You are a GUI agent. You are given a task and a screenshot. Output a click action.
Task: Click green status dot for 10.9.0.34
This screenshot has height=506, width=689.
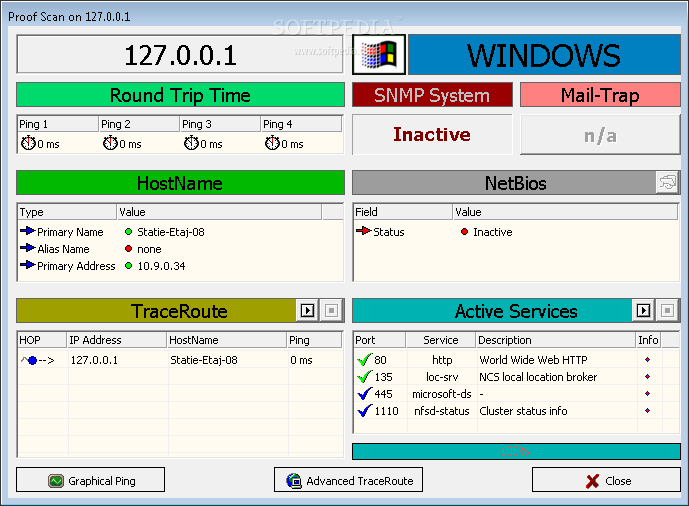[x=128, y=265]
